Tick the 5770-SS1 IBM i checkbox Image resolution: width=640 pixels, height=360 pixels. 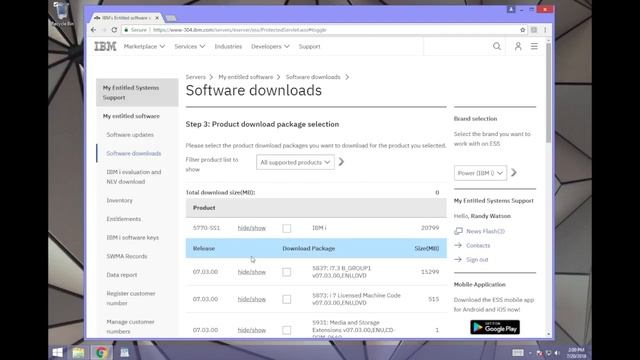tap(287, 228)
